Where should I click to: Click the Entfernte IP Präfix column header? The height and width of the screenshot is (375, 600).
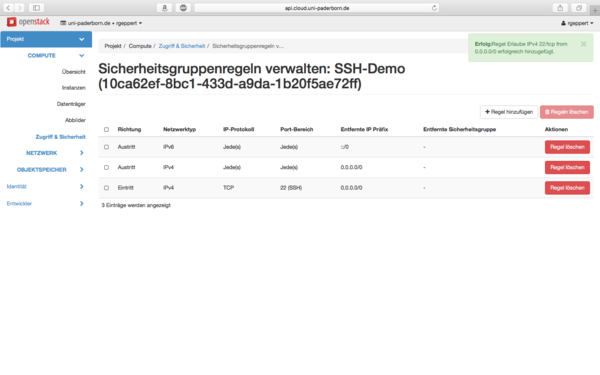click(364, 129)
